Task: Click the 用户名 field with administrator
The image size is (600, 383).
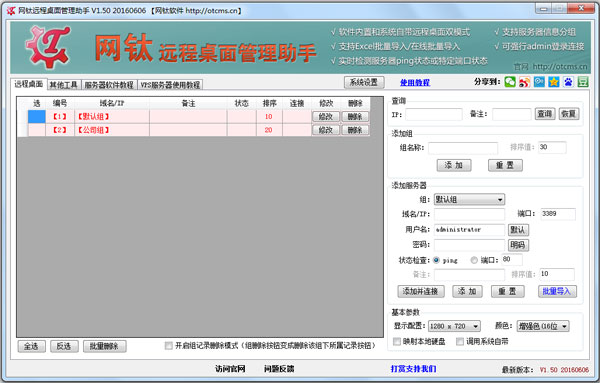Action: pos(470,230)
